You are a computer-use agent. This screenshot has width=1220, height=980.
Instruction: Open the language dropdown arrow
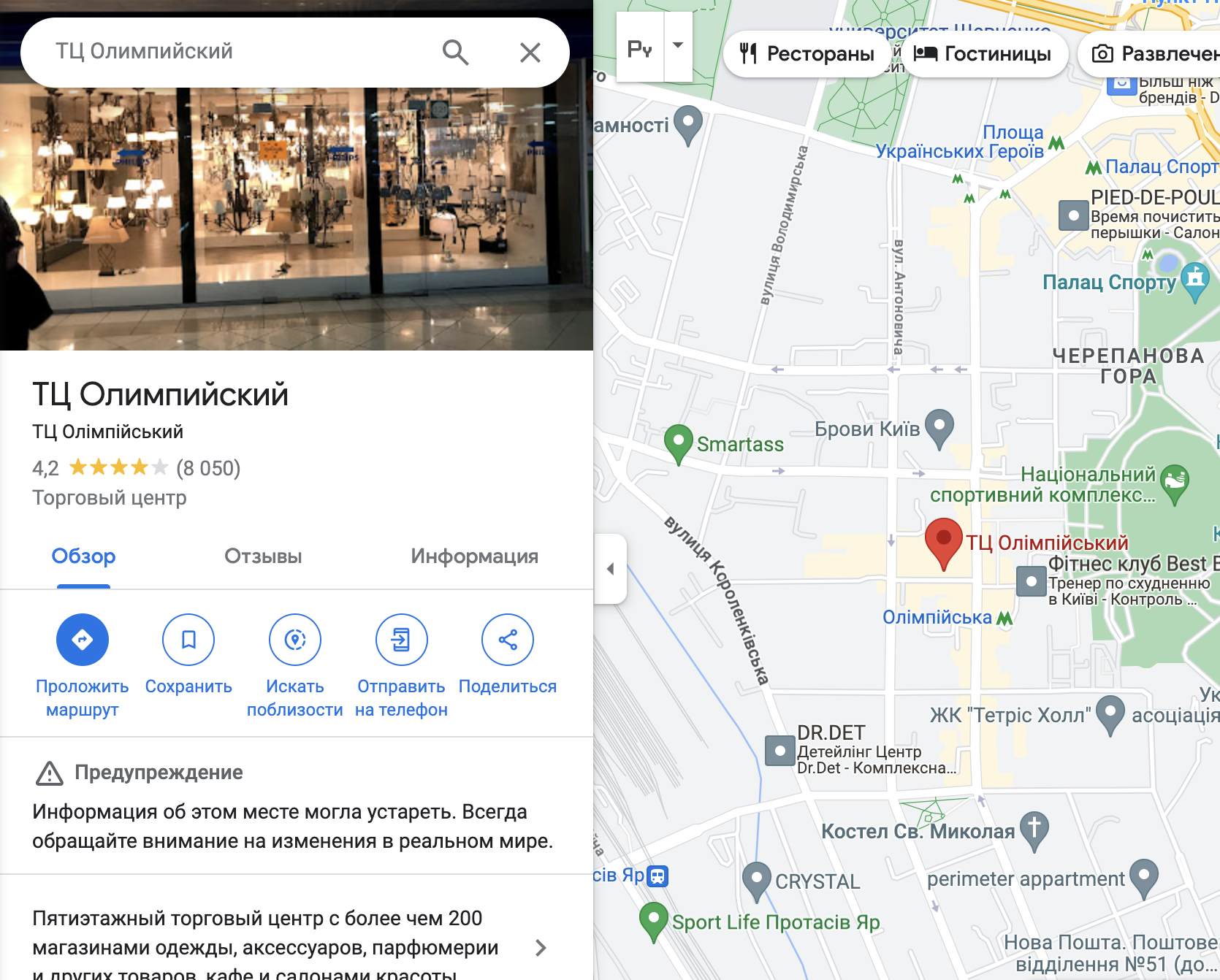tap(678, 46)
